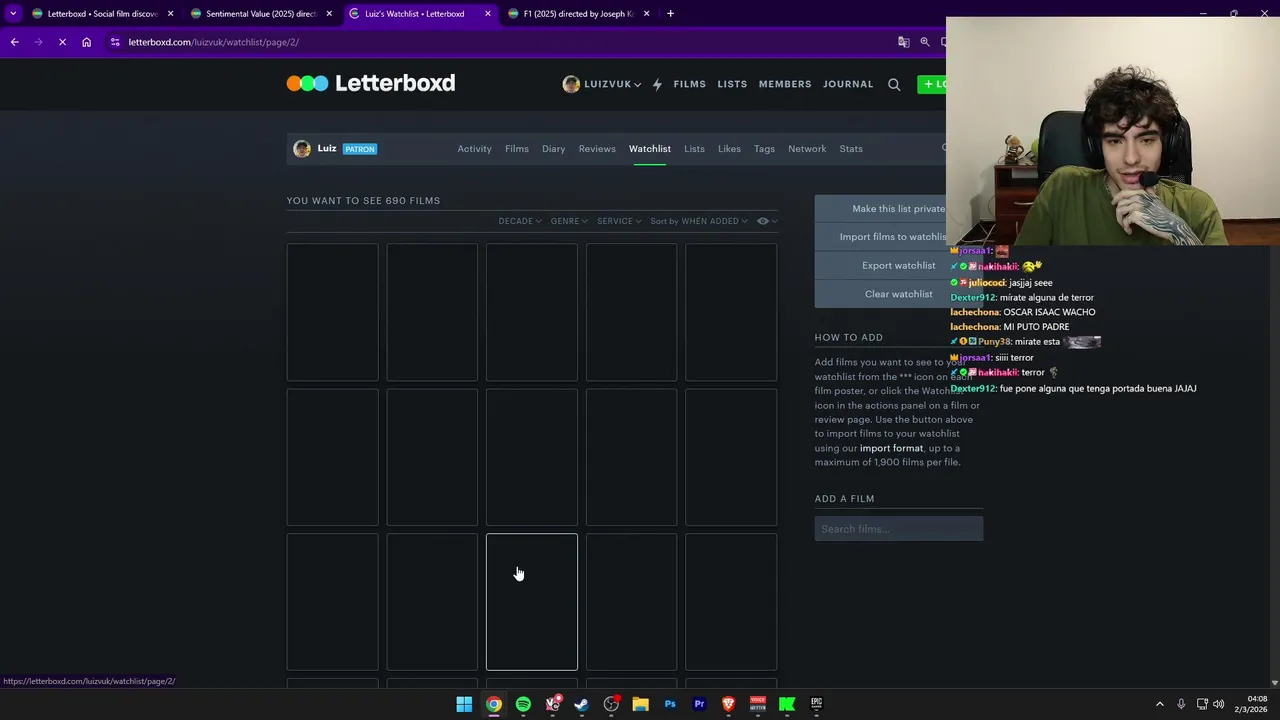Open the site search magnifier icon
This screenshot has width=1280, height=720.
pyautogui.click(x=894, y=84)
